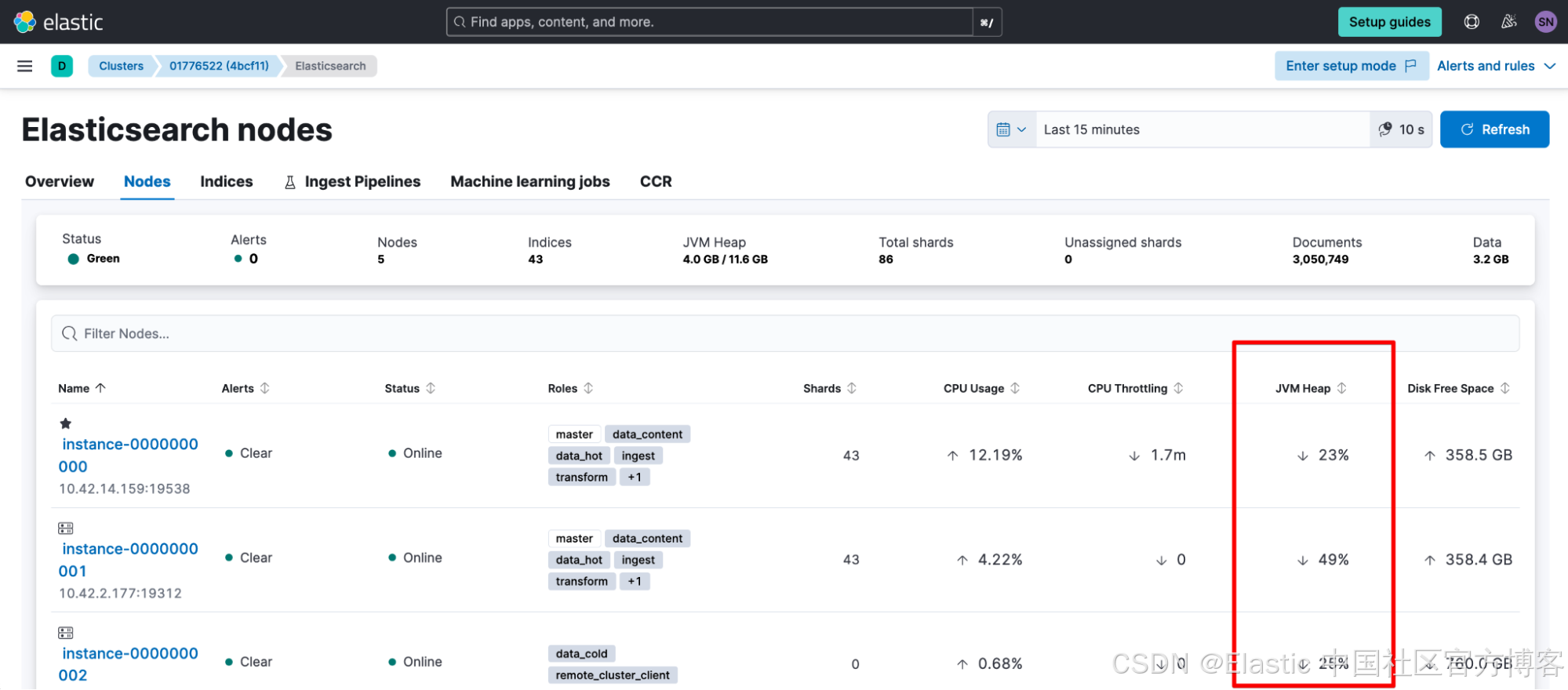The height and width of the screenshot is (690, 1568).
Task: Sort by the CPU Throttling column
Action: [x=1135, y=388]
